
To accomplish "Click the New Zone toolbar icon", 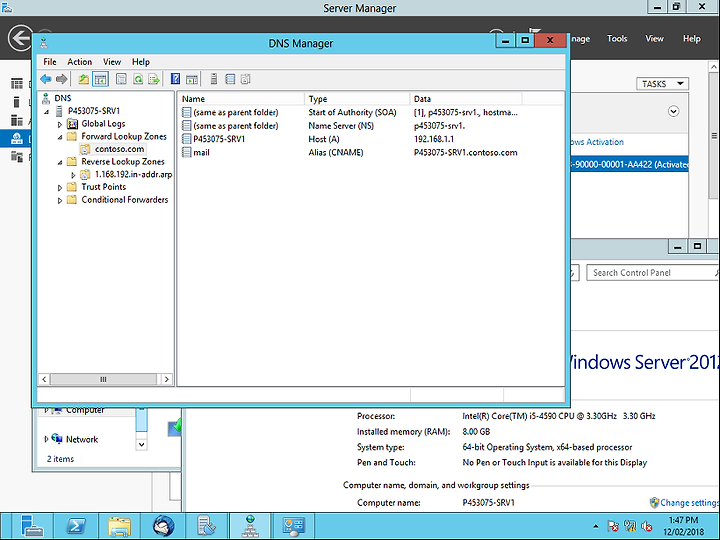I will (x=230, y=79).
